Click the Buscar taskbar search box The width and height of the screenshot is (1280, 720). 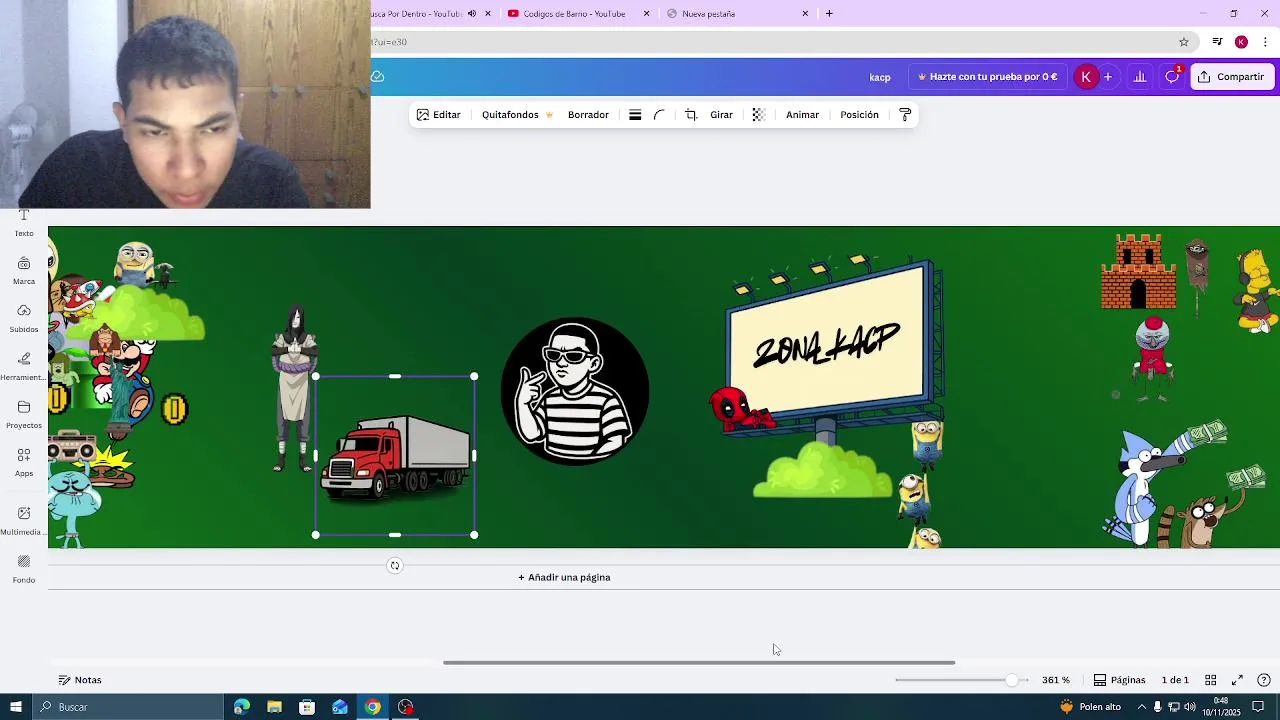pos(128,707)
